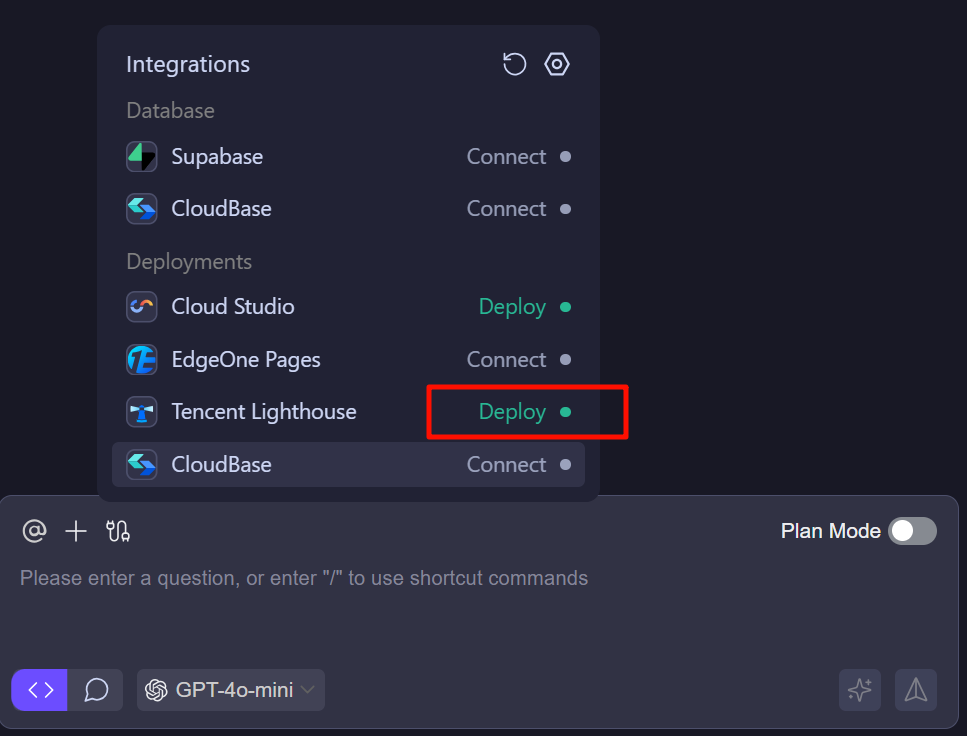Click the sparkle enhance prompt icon
The height and width of the screenshot is (736, 967).
(x=860, y=690)
